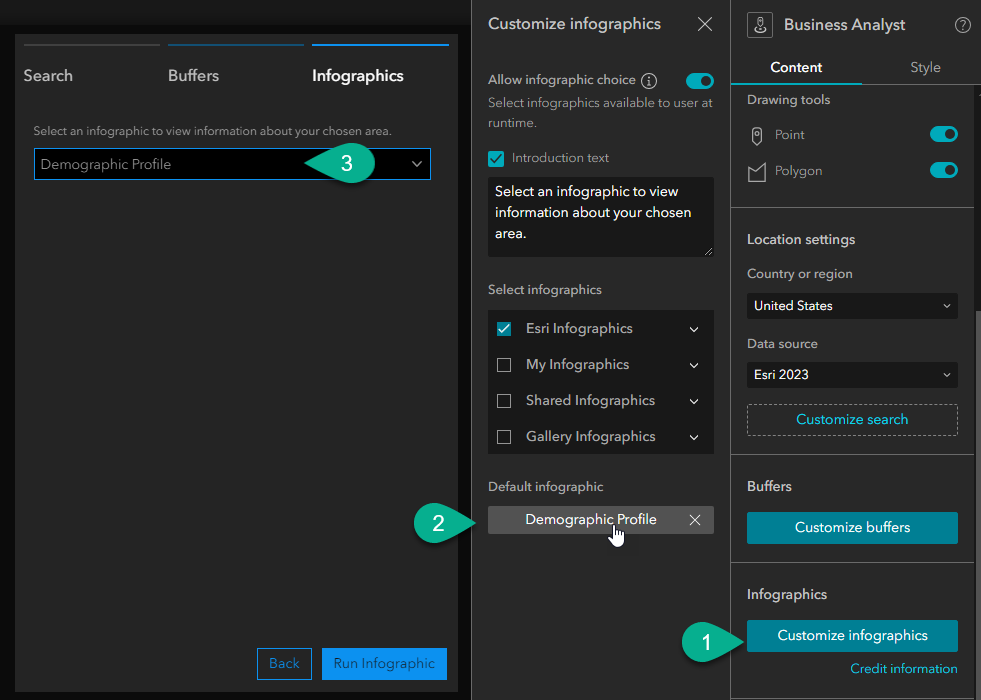Open the Business Analyst help icon
This screenshot has height=700, width=981.
(963, 25)
